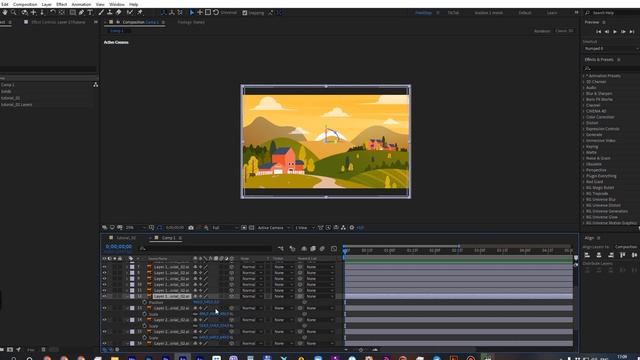Align layers horizontally centered in Align panel

pos(599,255)
